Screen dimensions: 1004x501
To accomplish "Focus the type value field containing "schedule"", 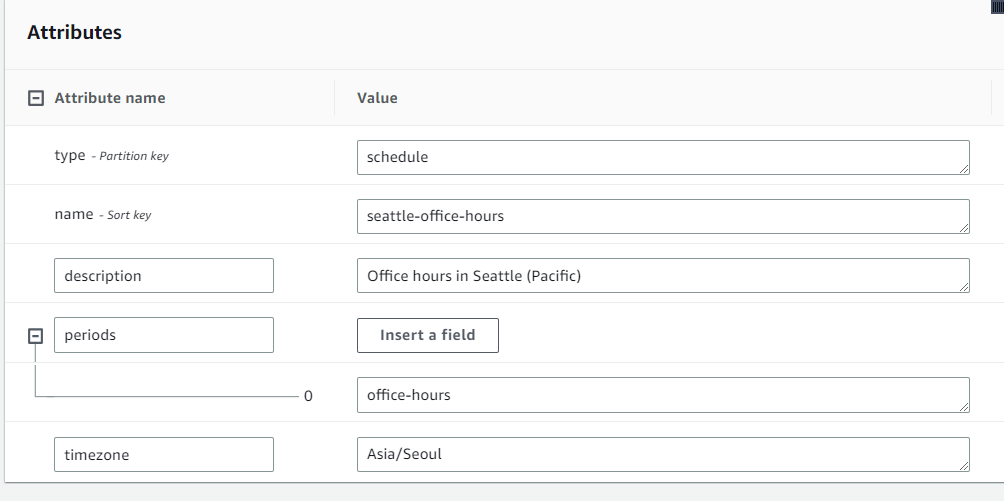I will point(660,157).
